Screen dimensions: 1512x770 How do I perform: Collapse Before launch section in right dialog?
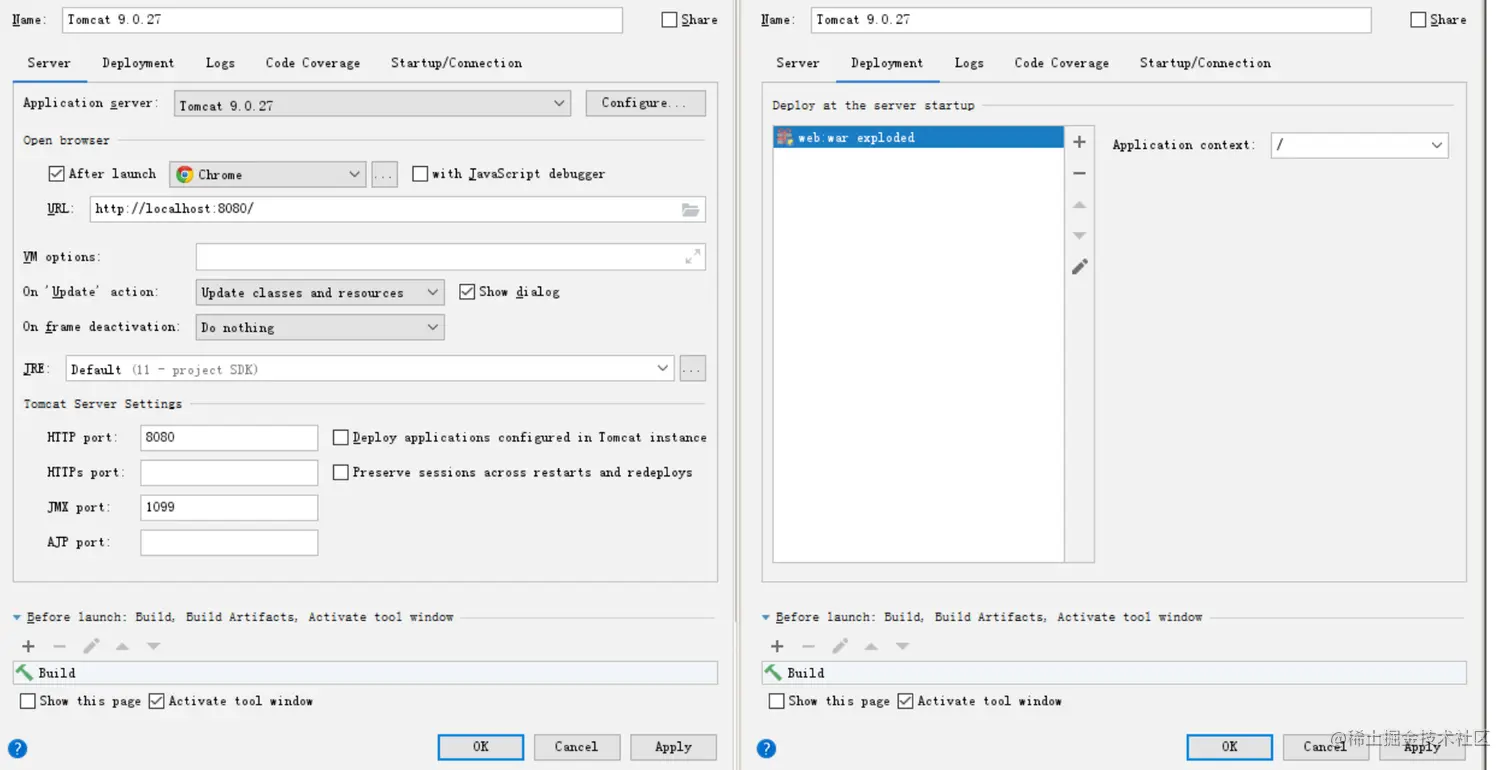point(766,618)
